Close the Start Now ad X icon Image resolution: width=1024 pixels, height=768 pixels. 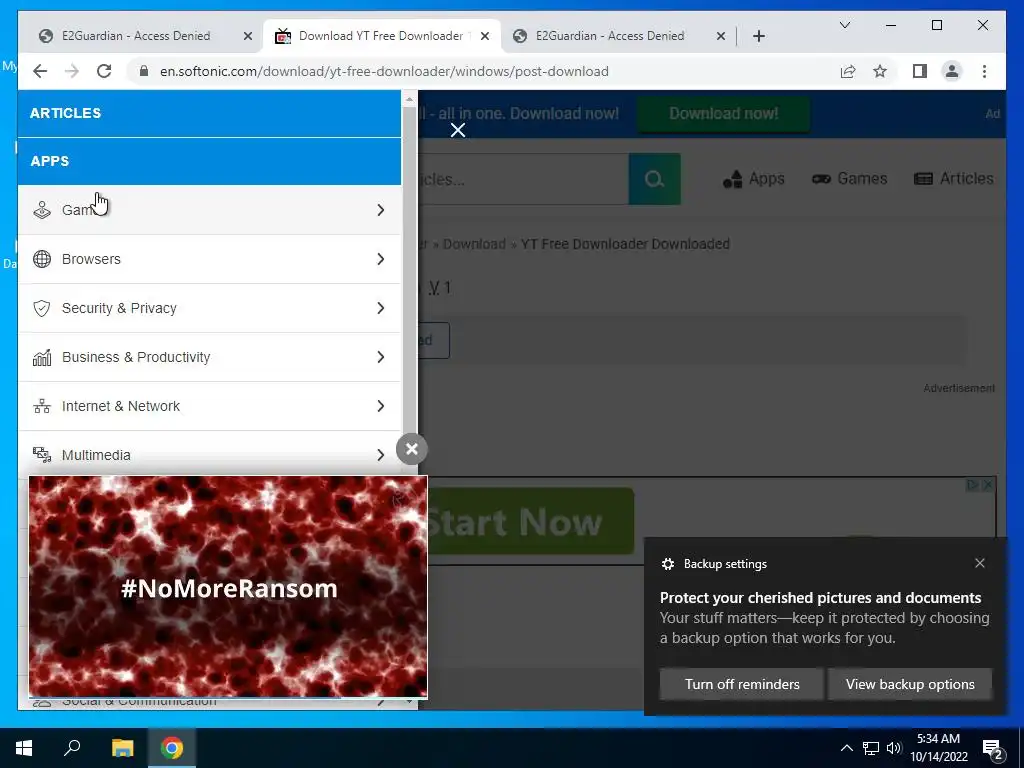[x=987, y=485]
